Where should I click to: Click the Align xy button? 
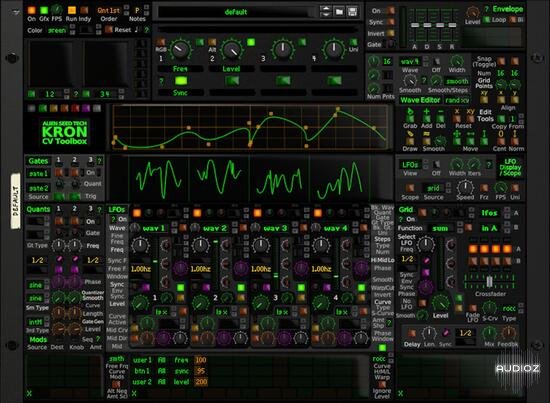coord(484,100)
